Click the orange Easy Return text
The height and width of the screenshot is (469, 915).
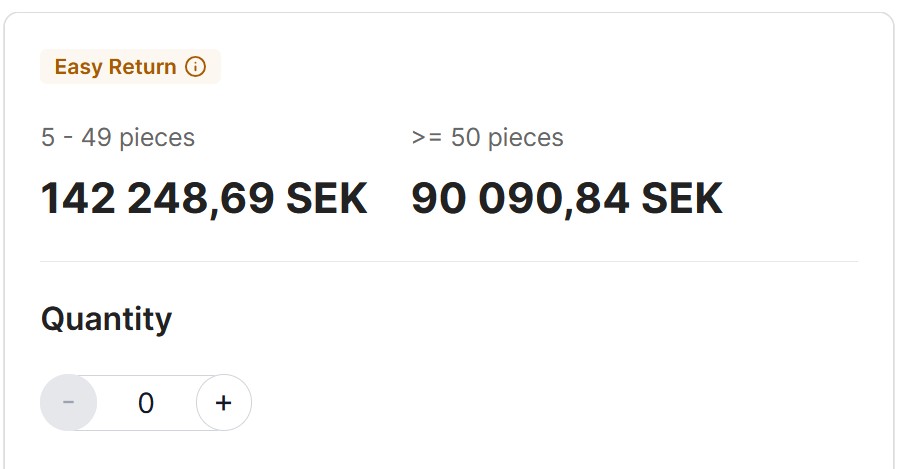(x=115, y=67)
